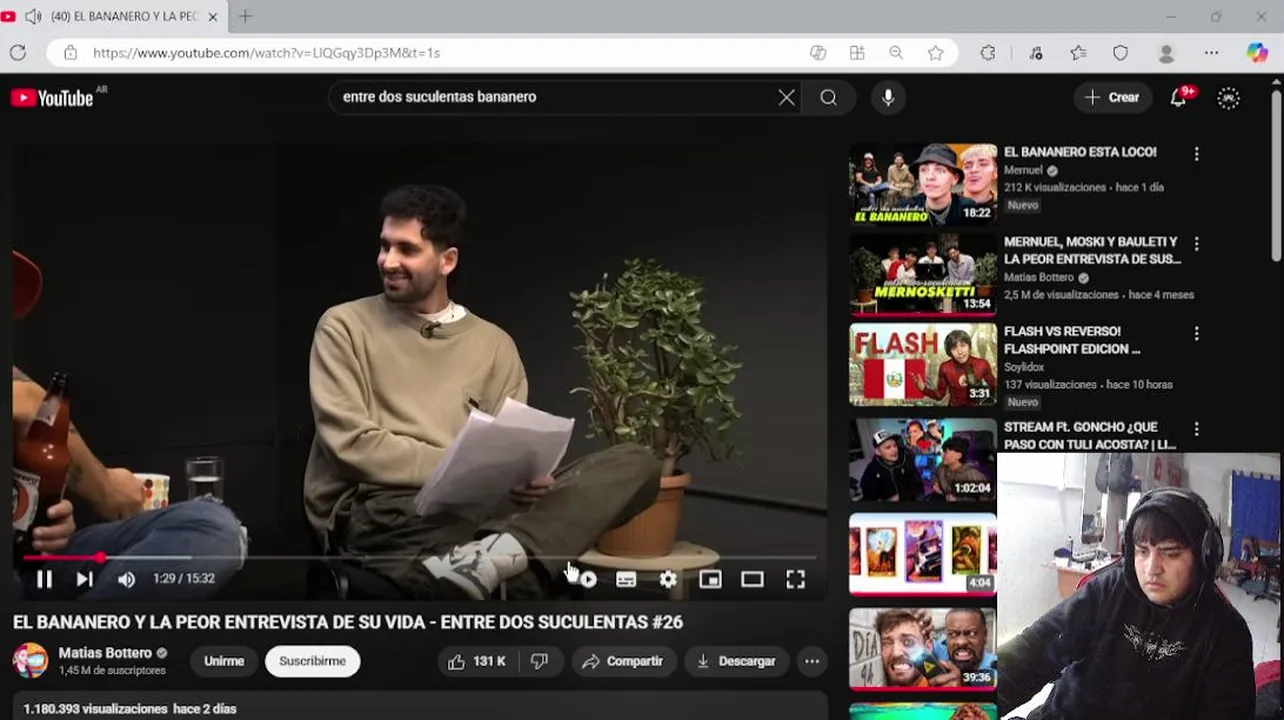
Task: Open browser profile icon
Action: coord(1166,53)
